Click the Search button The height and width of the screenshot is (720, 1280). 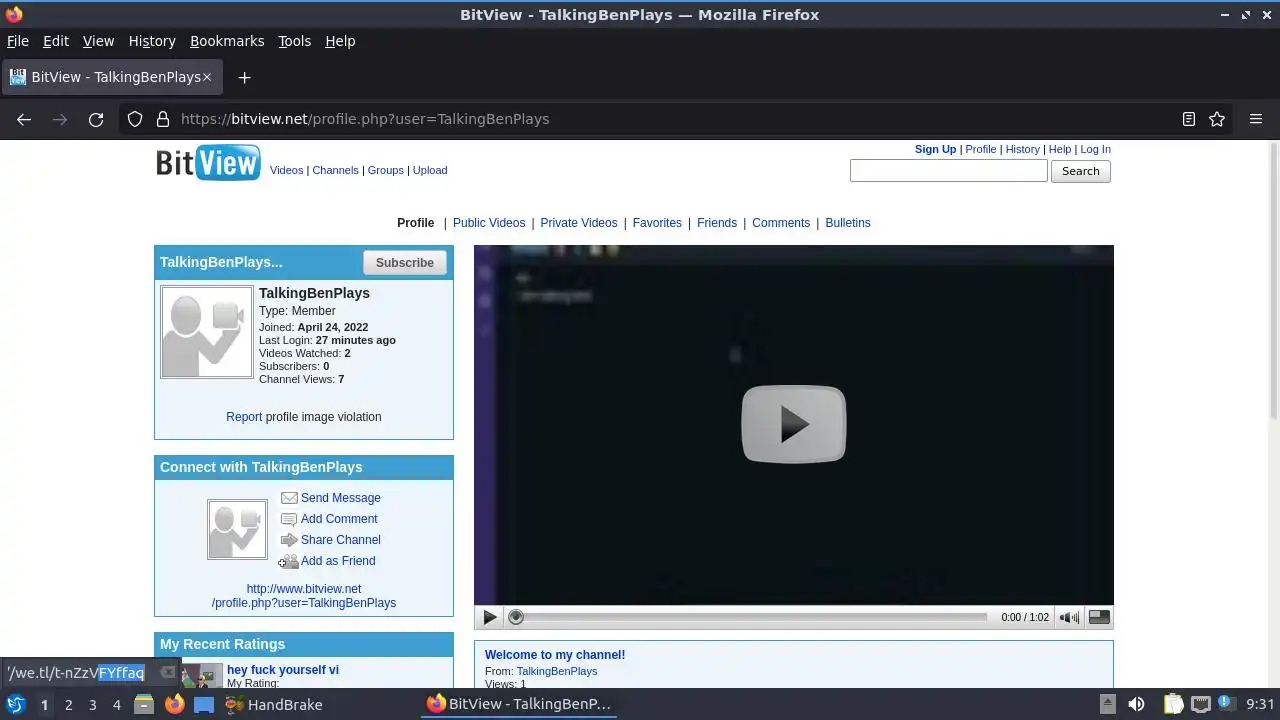click(1080, 171)
